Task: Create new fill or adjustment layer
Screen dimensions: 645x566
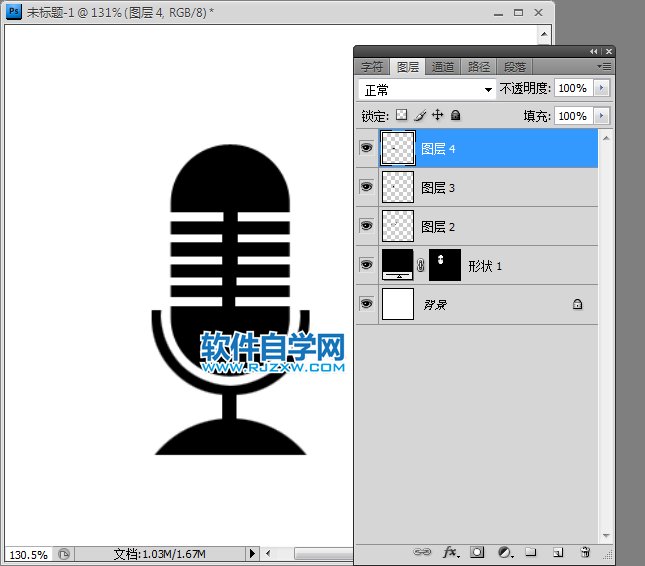Action: point(506,552)
